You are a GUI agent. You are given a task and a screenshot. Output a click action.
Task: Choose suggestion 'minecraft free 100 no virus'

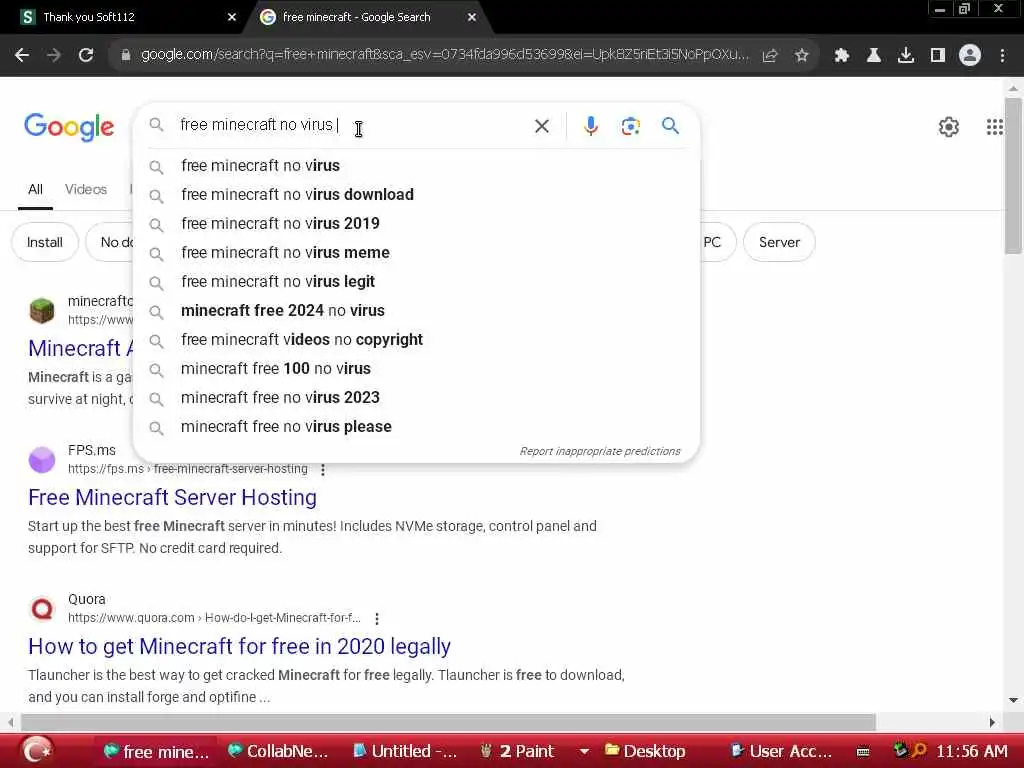(x=416, y=368)
